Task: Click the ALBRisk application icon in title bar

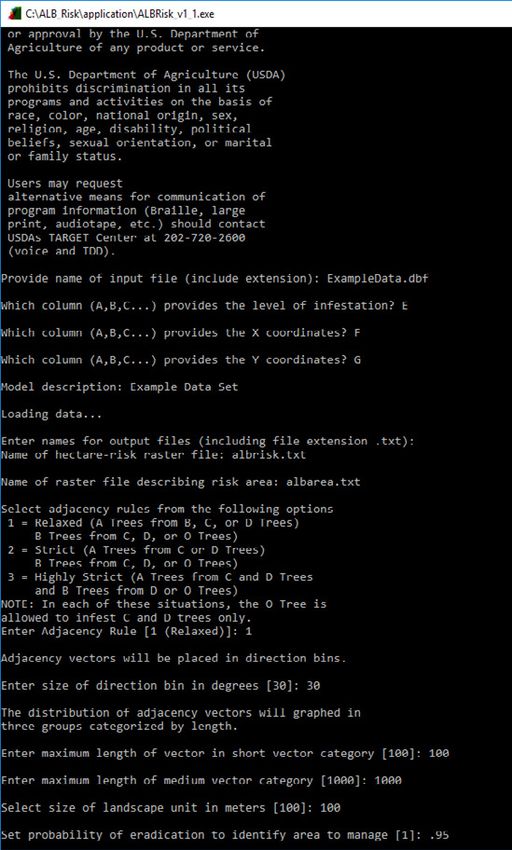Action: 16,14
